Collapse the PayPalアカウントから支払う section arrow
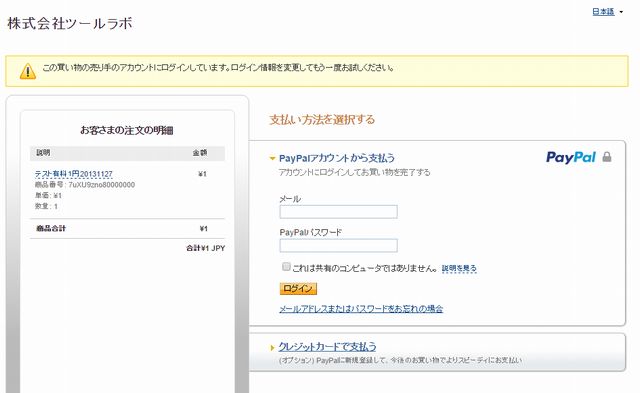This screenshot has width=640, height=393. (272, 158)
